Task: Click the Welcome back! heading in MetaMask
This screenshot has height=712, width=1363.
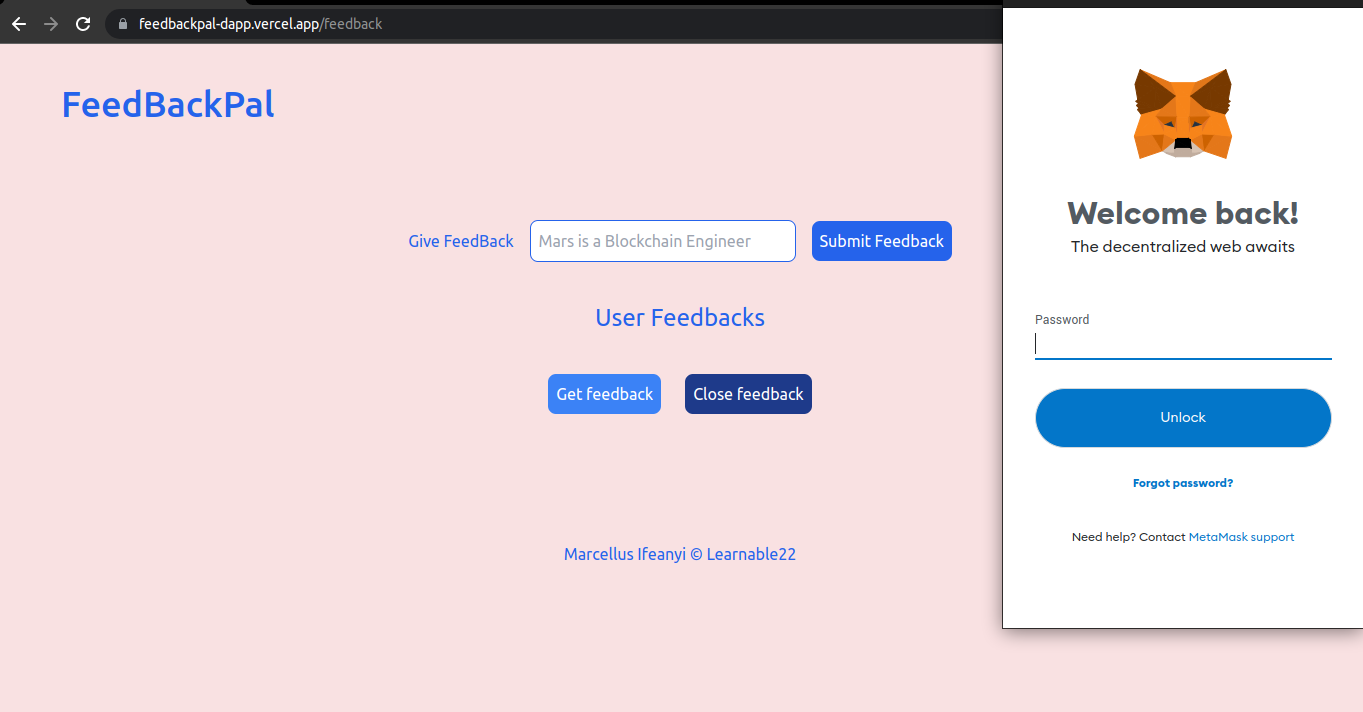Action: 1183,213
